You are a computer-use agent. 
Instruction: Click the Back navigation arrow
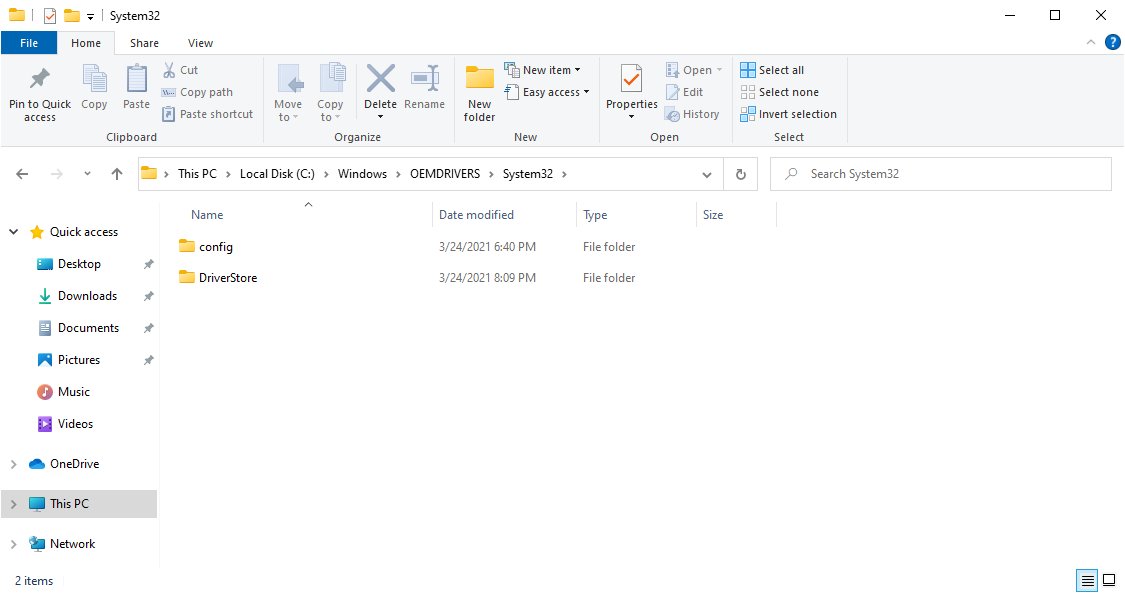(22, 174)
